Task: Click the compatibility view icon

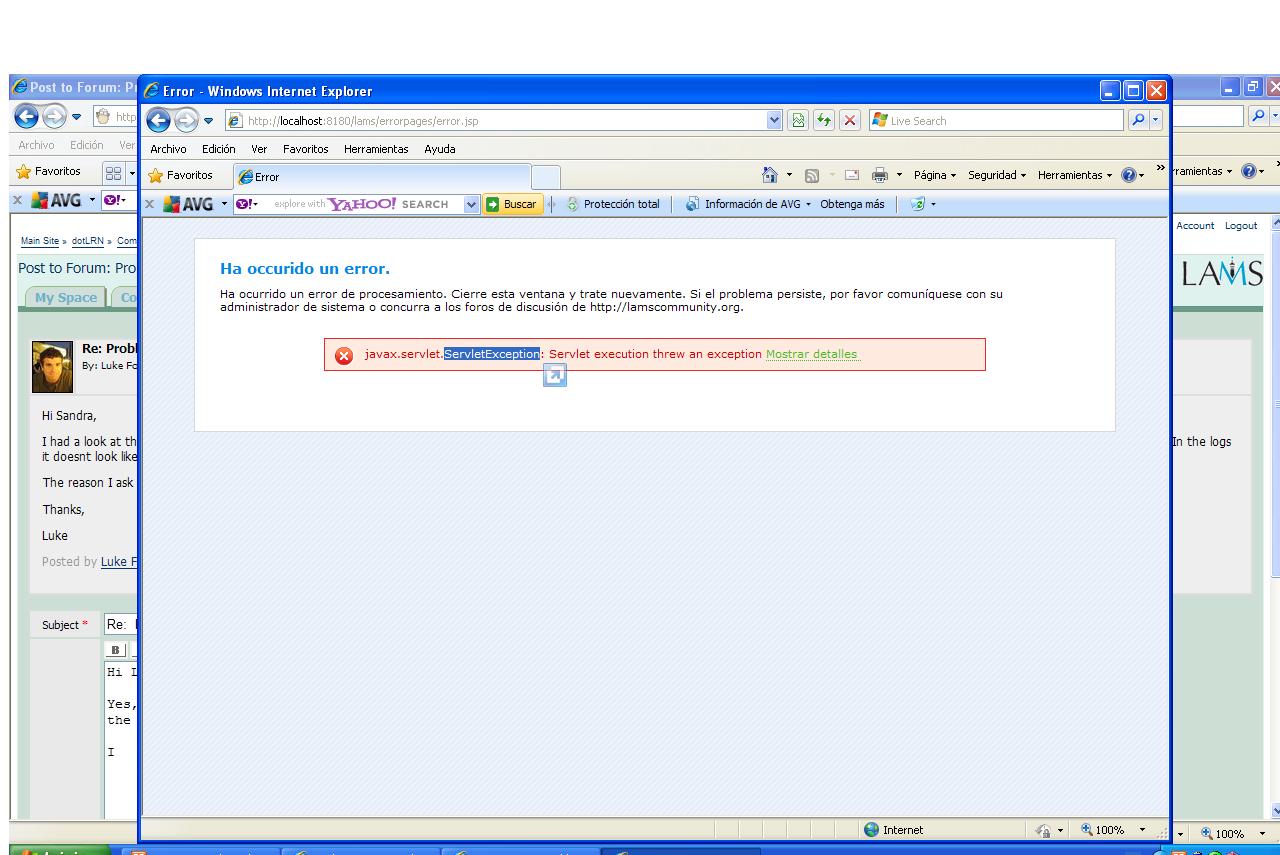Action: (x=799, y=121)
